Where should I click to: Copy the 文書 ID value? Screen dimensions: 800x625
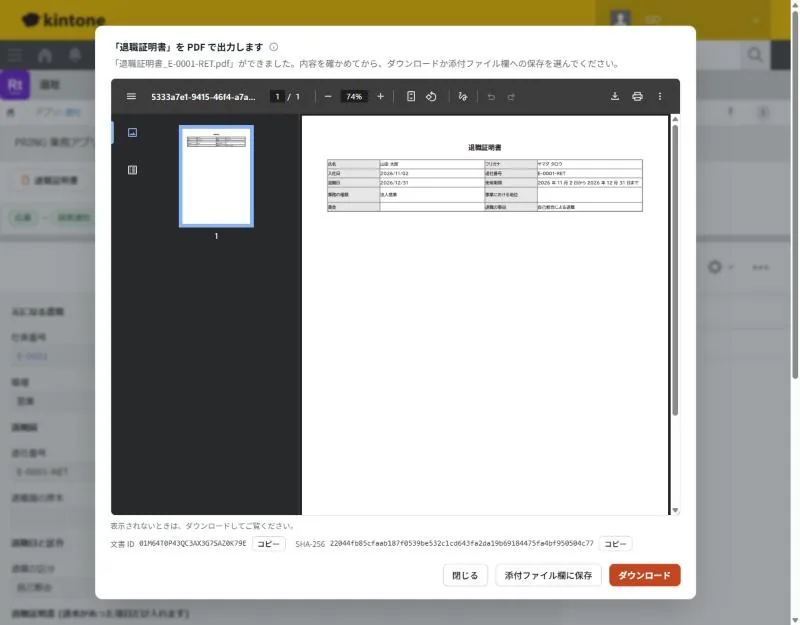click(268, 544)
